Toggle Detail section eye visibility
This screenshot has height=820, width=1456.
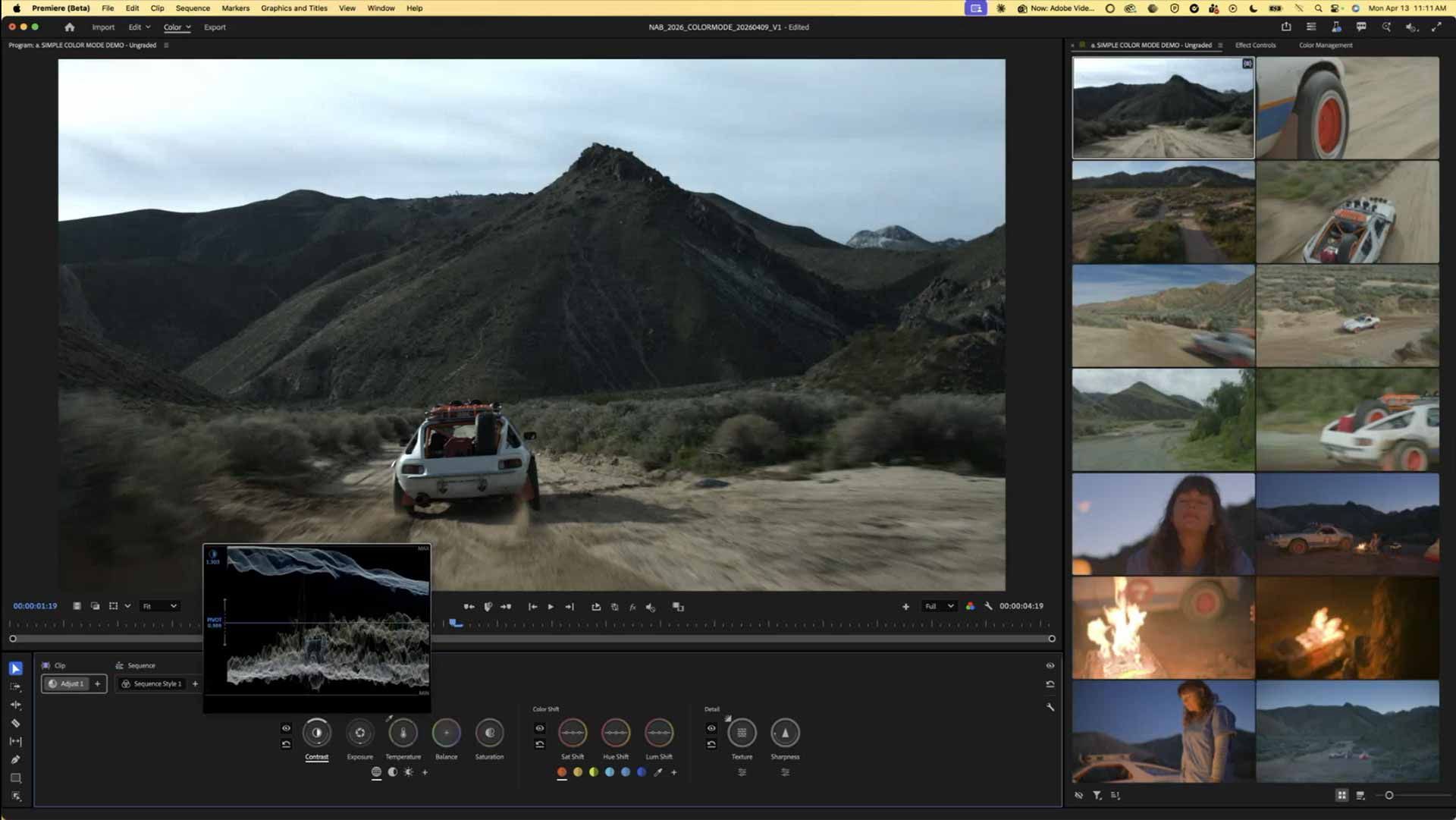click(x=711, y=728)
